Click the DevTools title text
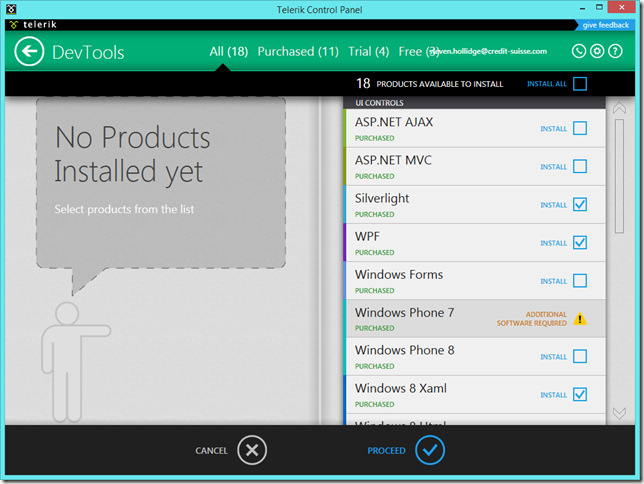Viewport: 644px width, 484px height. point(88,53)
